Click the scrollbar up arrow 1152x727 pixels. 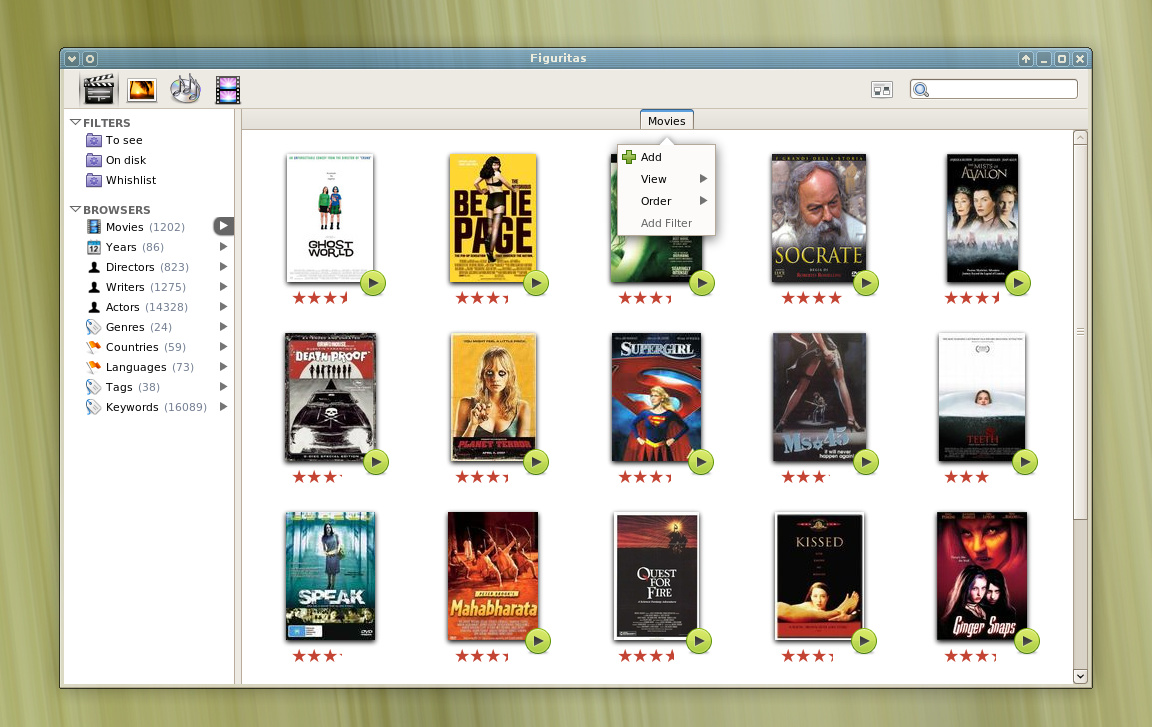(1080, 137)
